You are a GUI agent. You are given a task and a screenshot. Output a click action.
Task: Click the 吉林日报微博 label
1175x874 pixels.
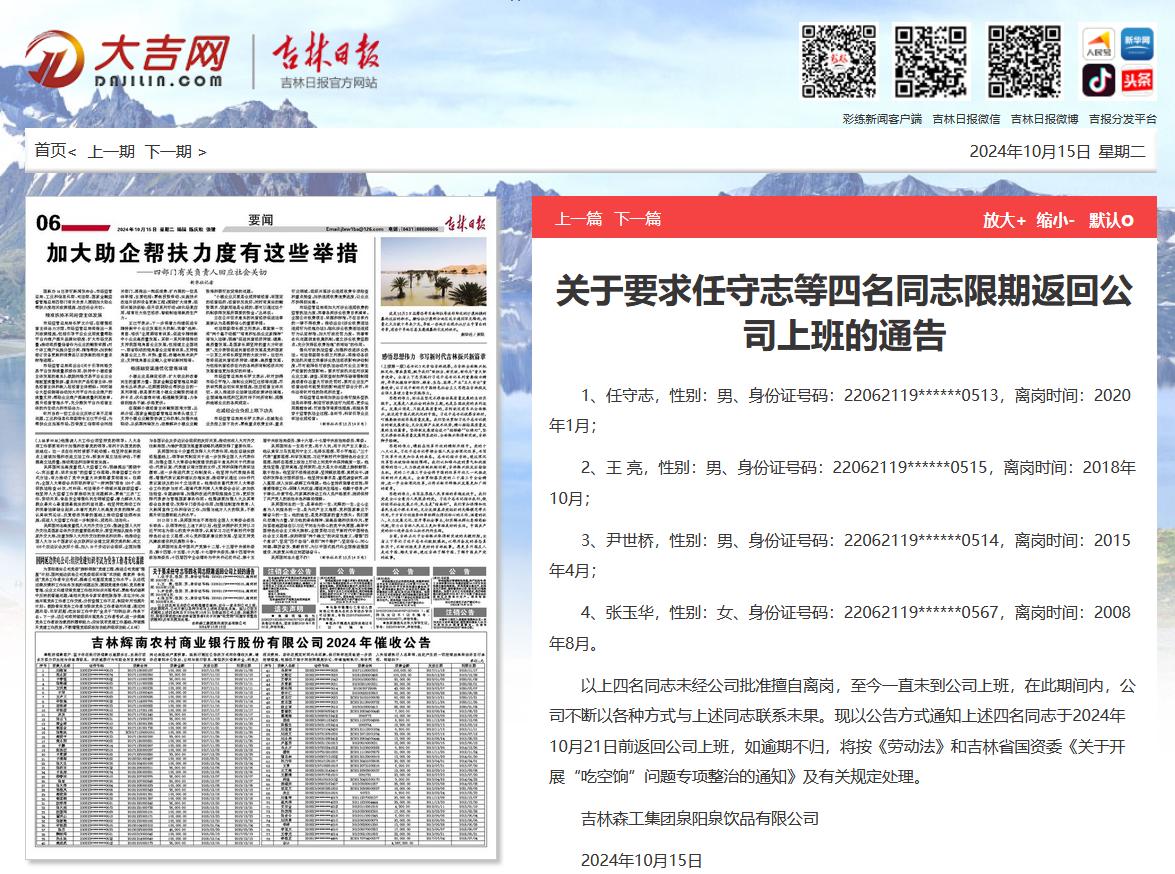1045,119
